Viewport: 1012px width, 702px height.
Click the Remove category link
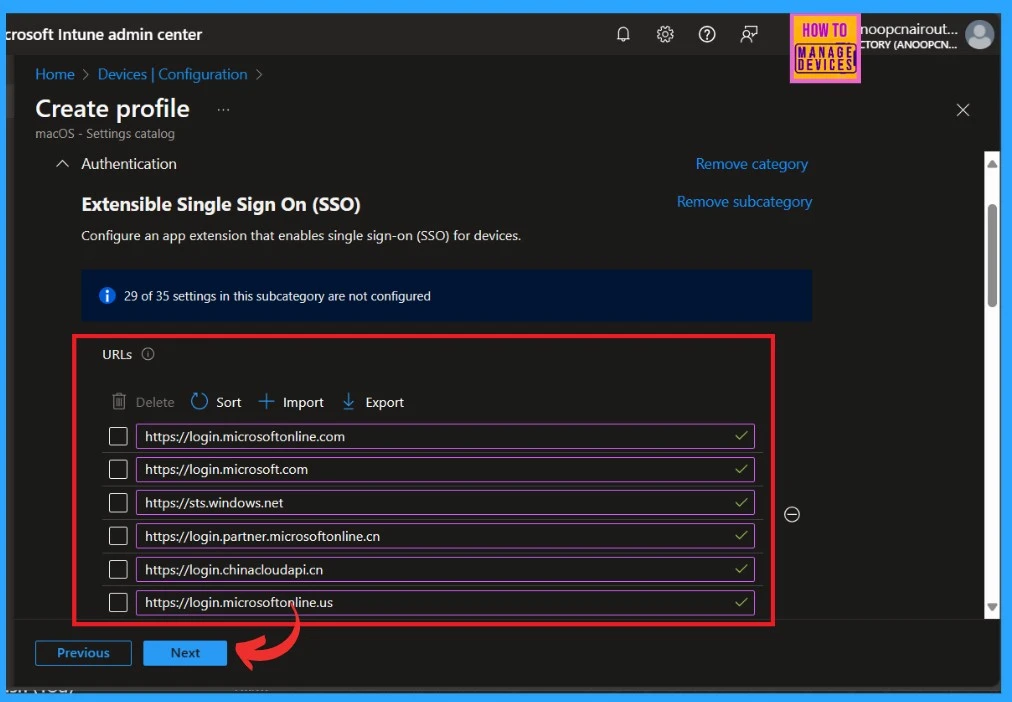coord(751,164)
